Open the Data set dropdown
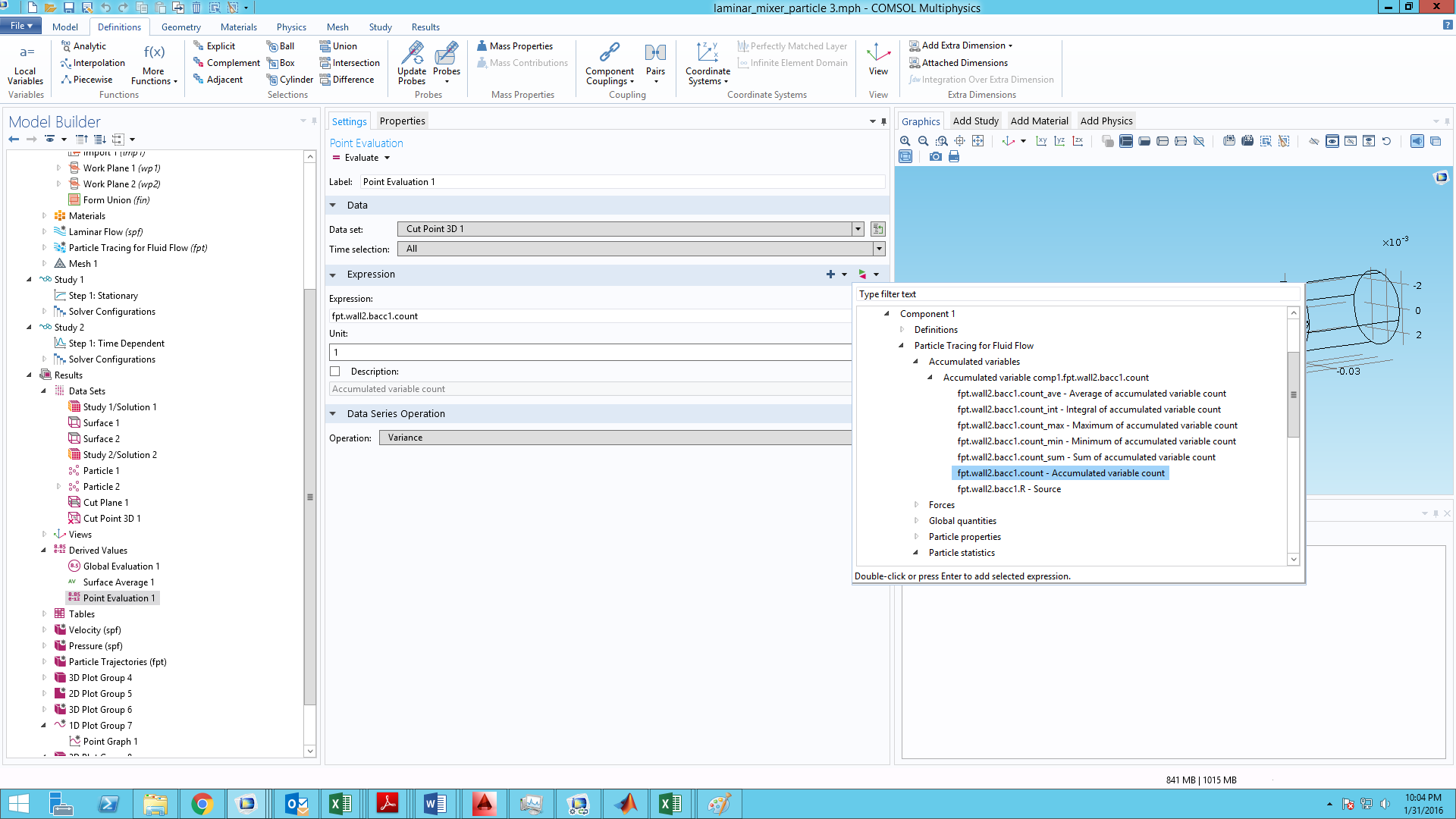Screen dimensions: 1456x819 point(858,229)
